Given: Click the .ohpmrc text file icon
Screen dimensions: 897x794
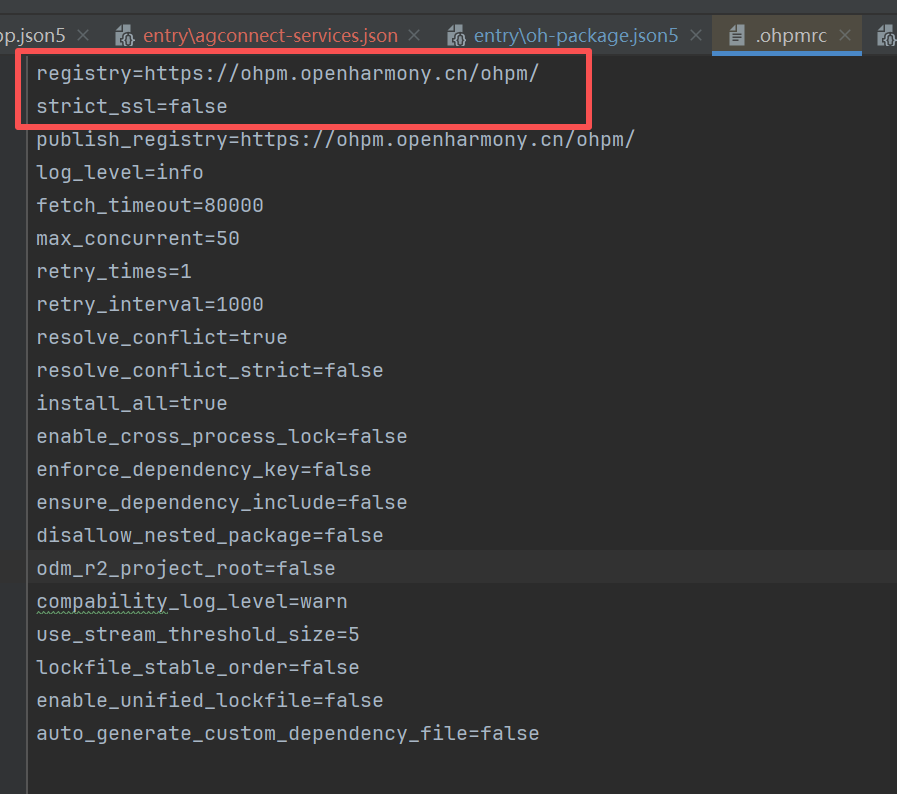Looking at the screenshot, I should pos(737,36).
